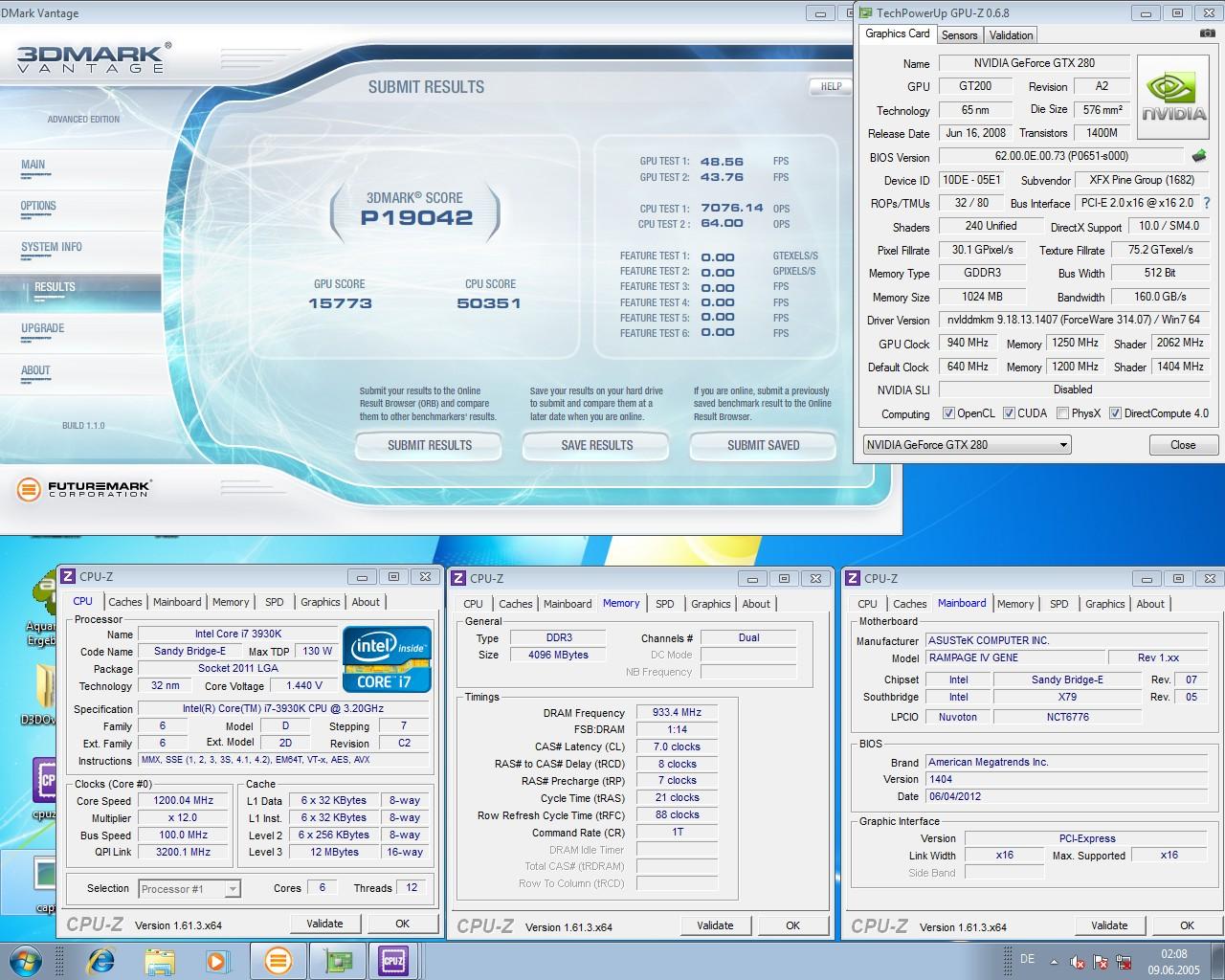Switch to GPU-Z taskbar button
The image size is (1225, 980).
coord(336,961)
